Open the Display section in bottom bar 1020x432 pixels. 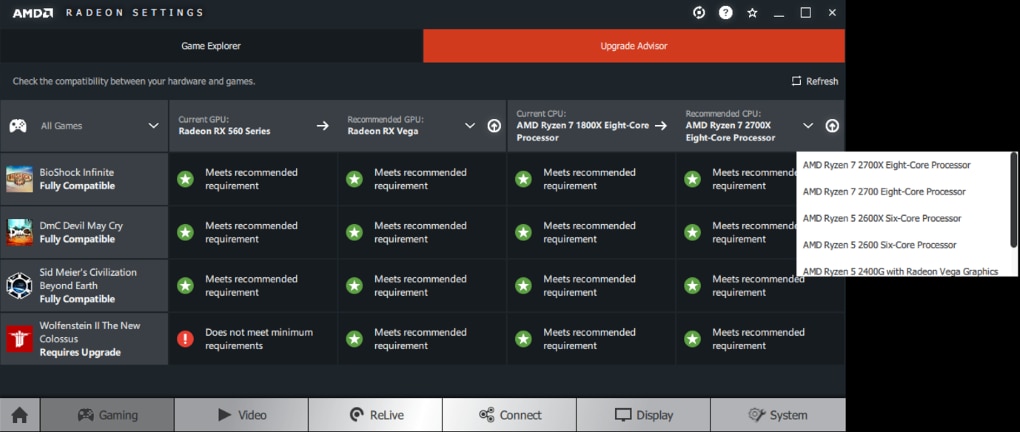point(643,414)
